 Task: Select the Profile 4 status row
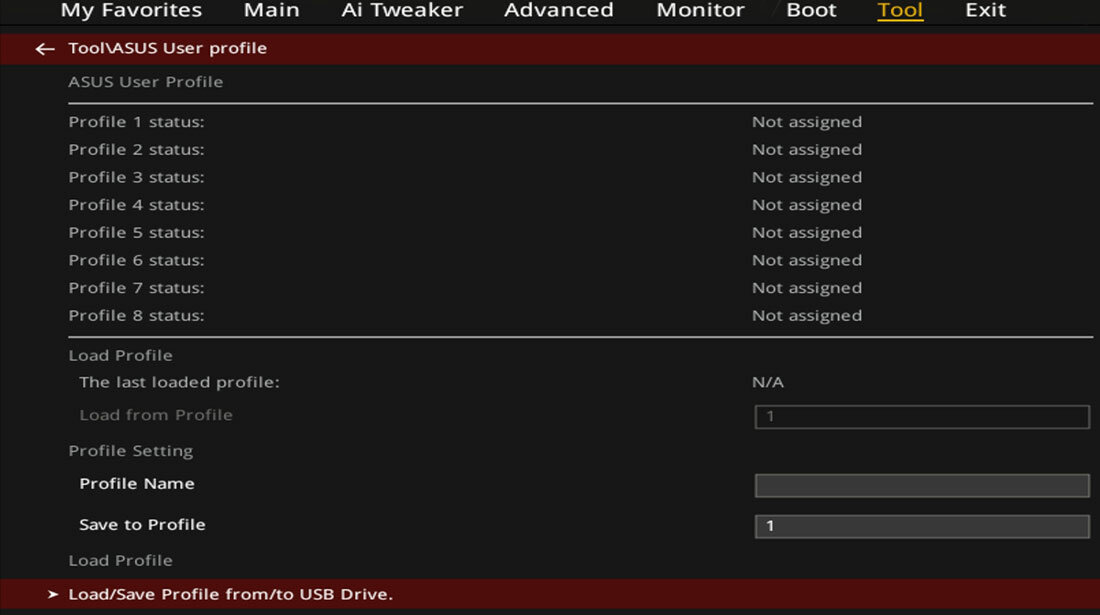click(x=580, y=205)
